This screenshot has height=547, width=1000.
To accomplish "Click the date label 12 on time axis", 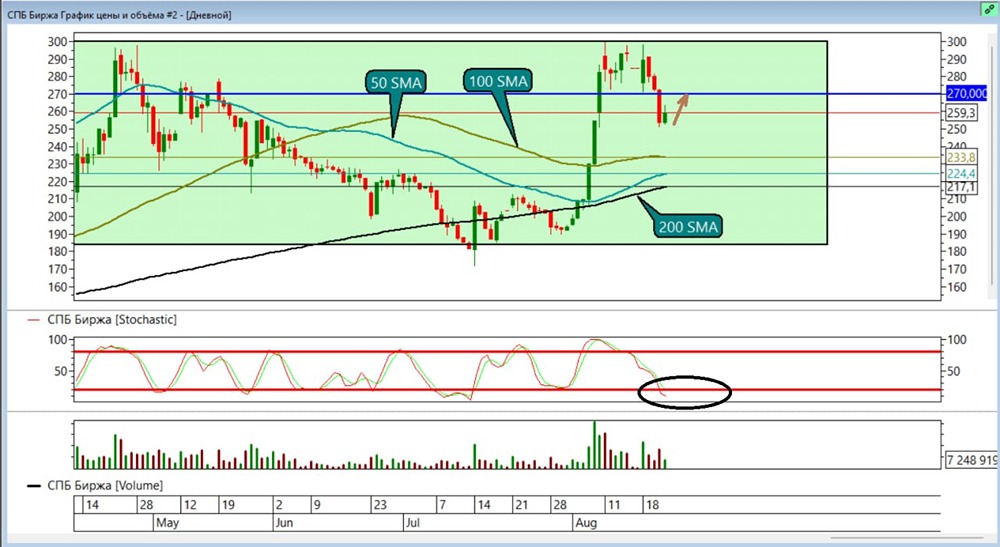I will coord(190,505).
